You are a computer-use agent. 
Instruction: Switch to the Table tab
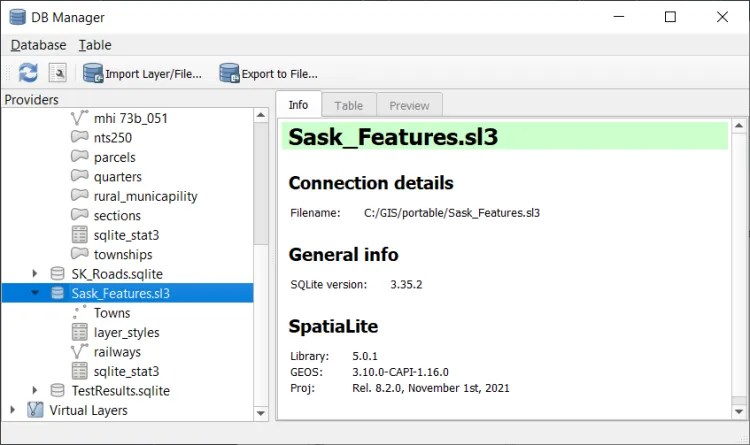tap(349, 106)
